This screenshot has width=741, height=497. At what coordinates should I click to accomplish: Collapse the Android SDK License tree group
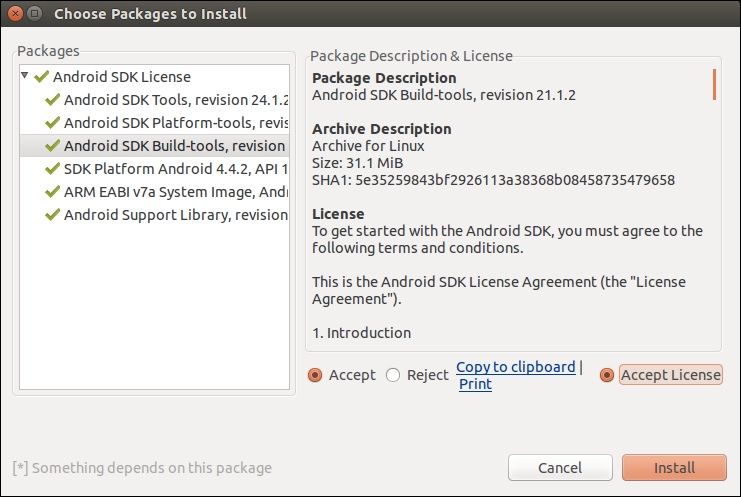pos(25,76)
